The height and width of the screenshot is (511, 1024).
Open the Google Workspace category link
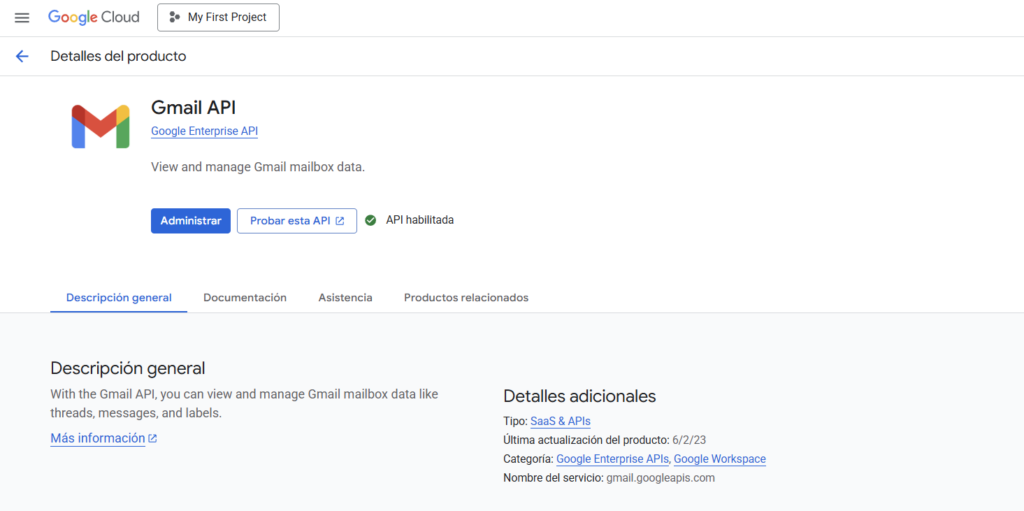click(x=720, y=460)
